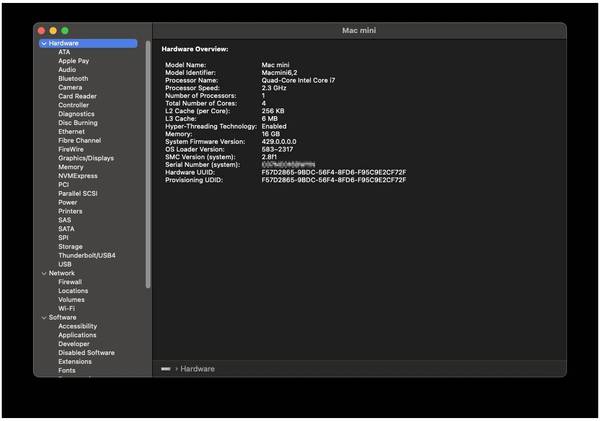
Task: Open Card Reader entry
Action: click(x=77, y=96)
